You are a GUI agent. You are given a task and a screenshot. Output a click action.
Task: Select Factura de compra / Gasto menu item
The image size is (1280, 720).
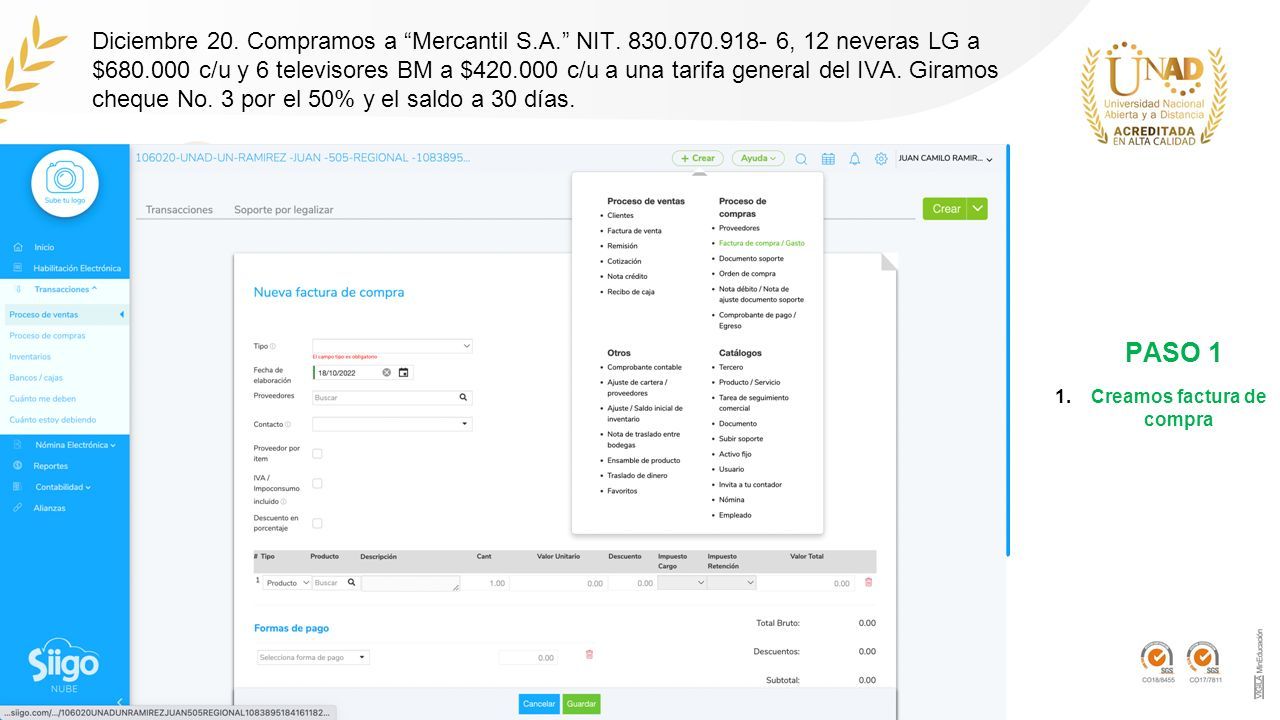click(761, 243)
